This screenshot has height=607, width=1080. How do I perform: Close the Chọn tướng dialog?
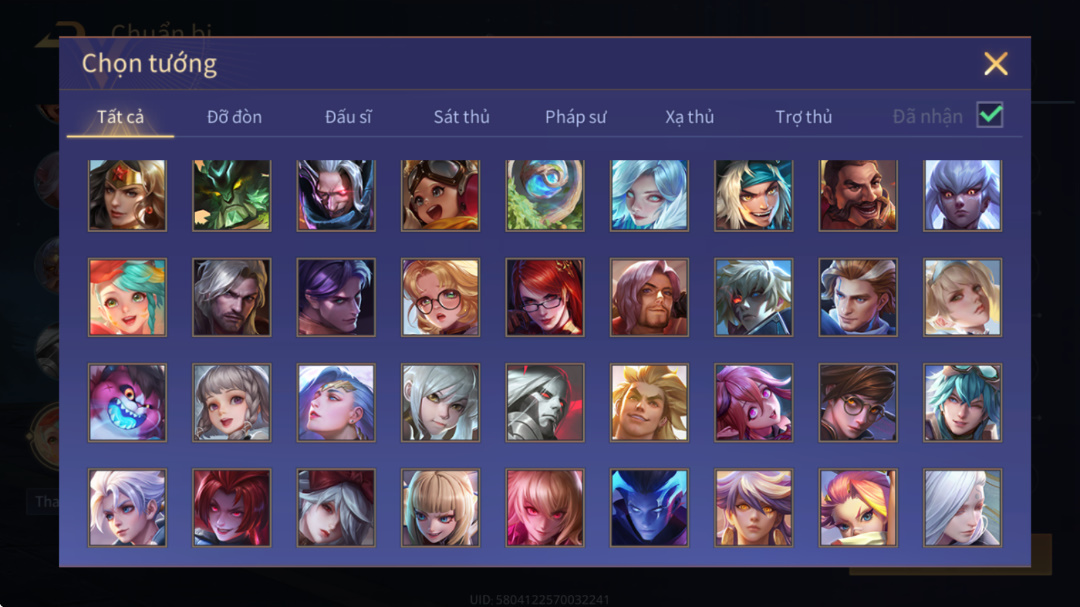[x=995, y=63]
